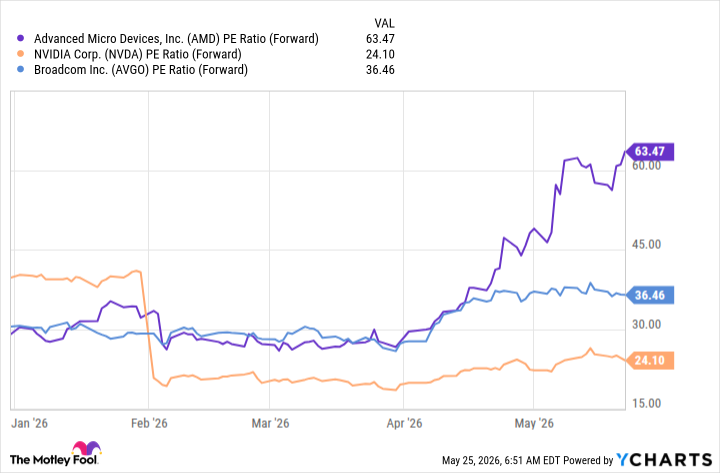Click the Jan '26 x-axis label

pyautogui.click(x=29, y=423)
